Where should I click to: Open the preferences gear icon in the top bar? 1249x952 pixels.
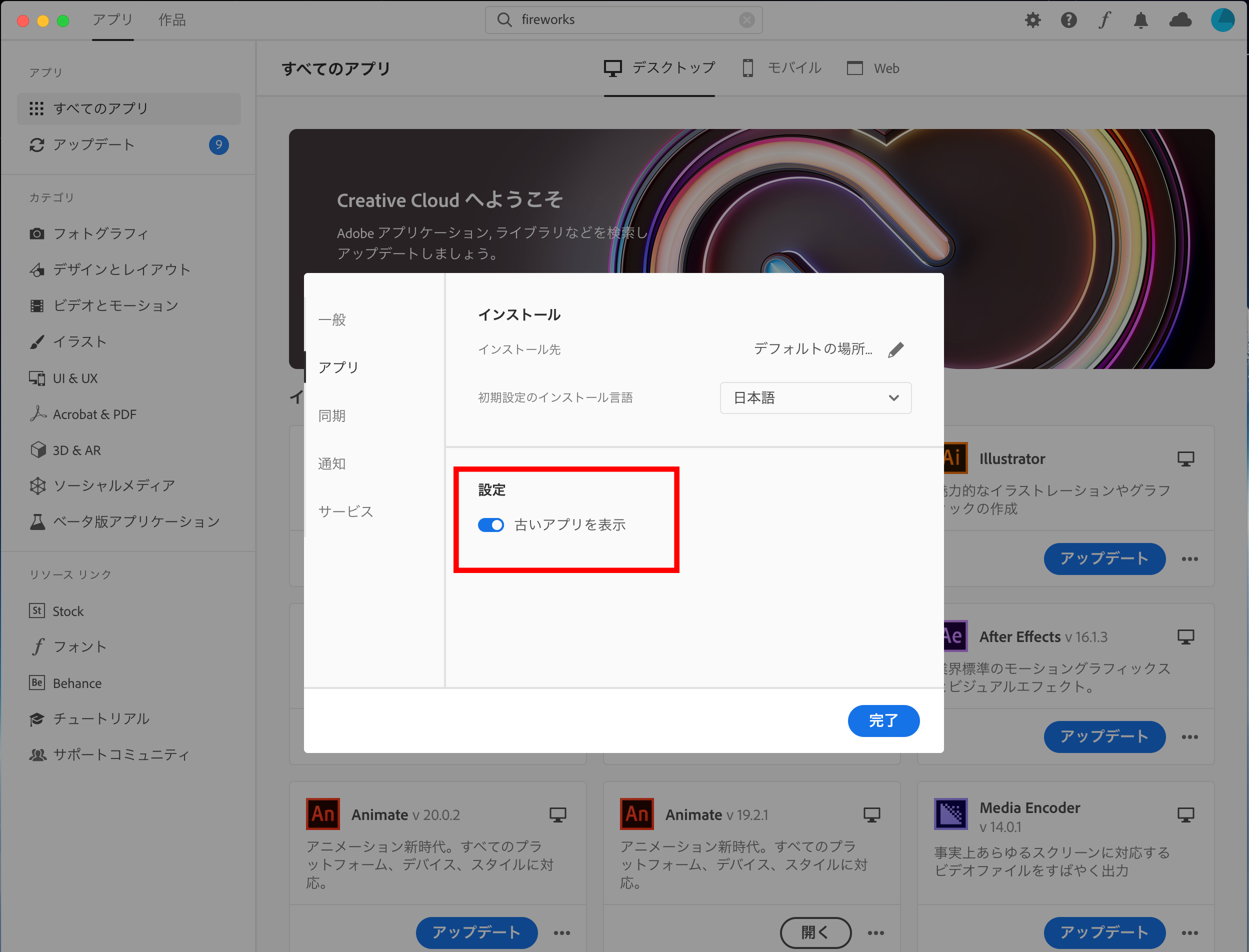(1032, 20)
